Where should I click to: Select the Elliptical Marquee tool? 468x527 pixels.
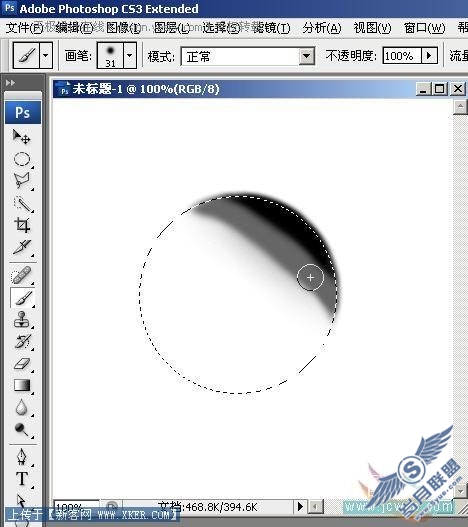22,159
